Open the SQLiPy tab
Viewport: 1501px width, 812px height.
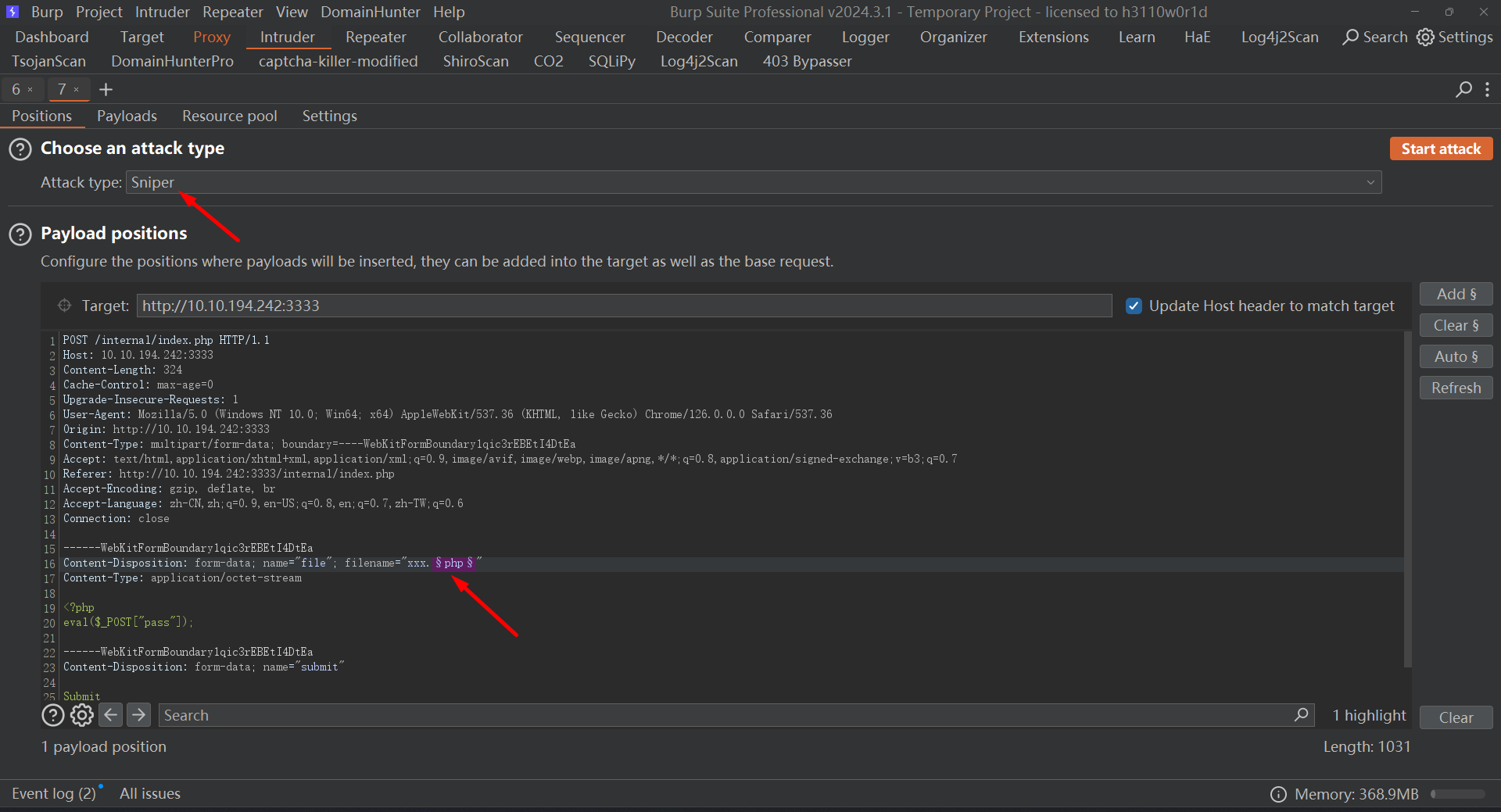611,61
